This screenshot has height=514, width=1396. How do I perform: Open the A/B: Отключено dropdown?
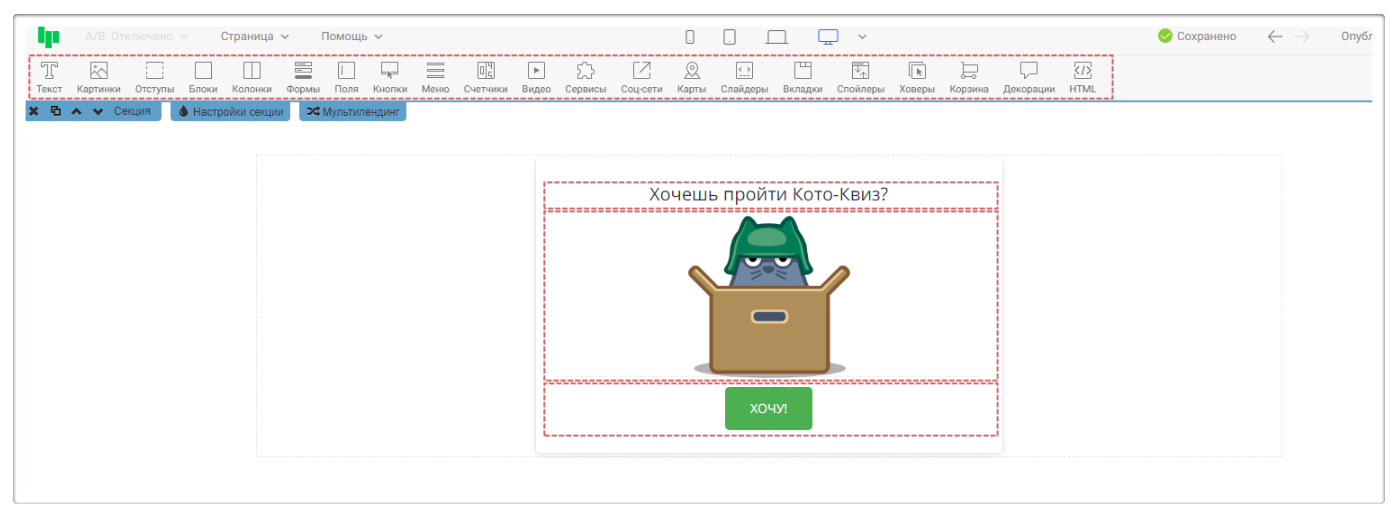pyautogui.click(x=136, y=36)
